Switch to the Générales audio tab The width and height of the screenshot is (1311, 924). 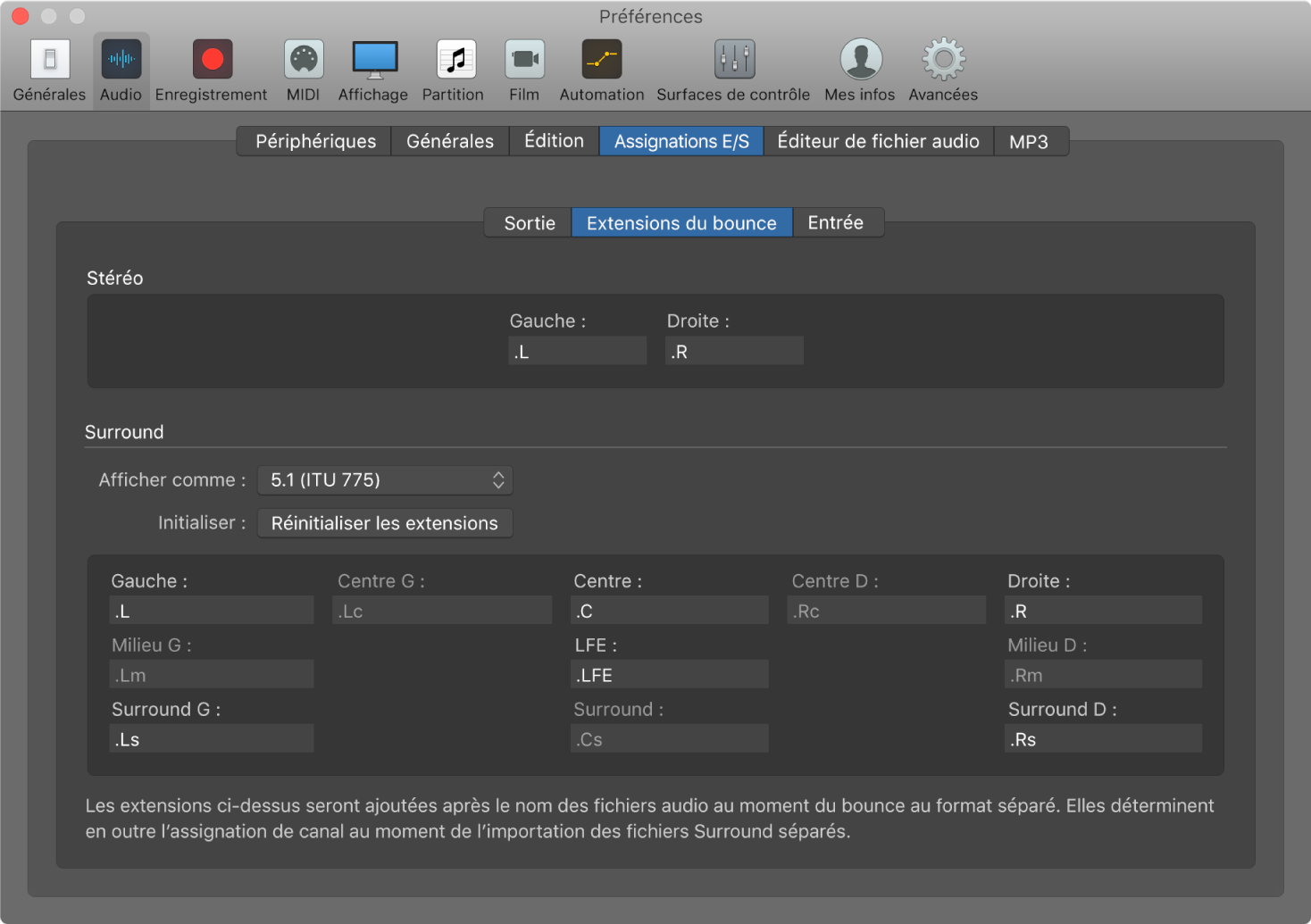[x=450, y=141]
